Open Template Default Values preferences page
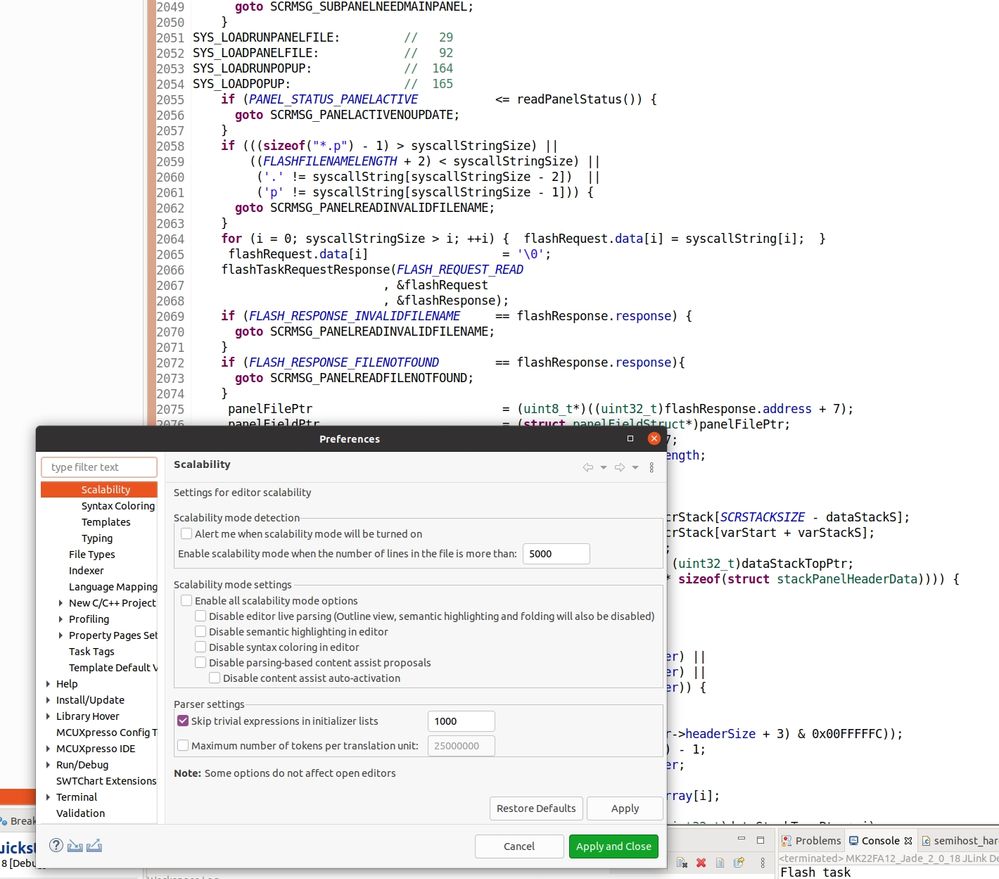 click(x=113, y=668)
